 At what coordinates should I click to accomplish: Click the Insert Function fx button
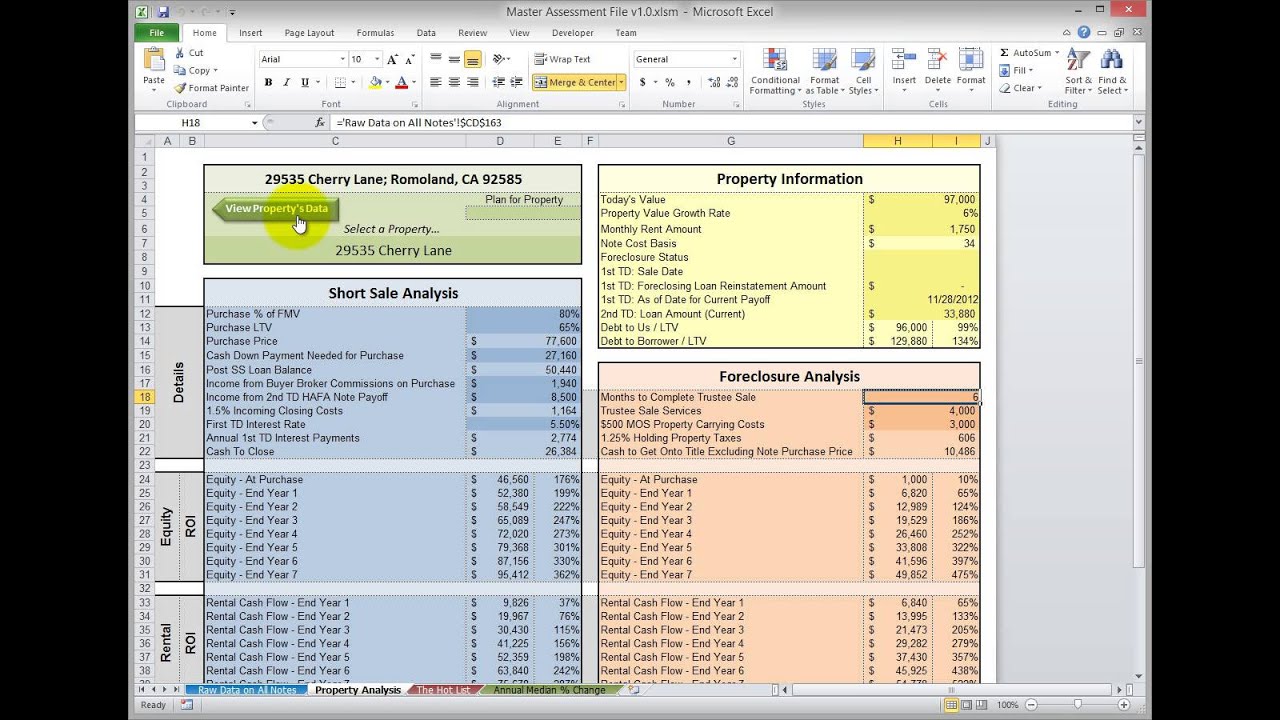[320, 122]
